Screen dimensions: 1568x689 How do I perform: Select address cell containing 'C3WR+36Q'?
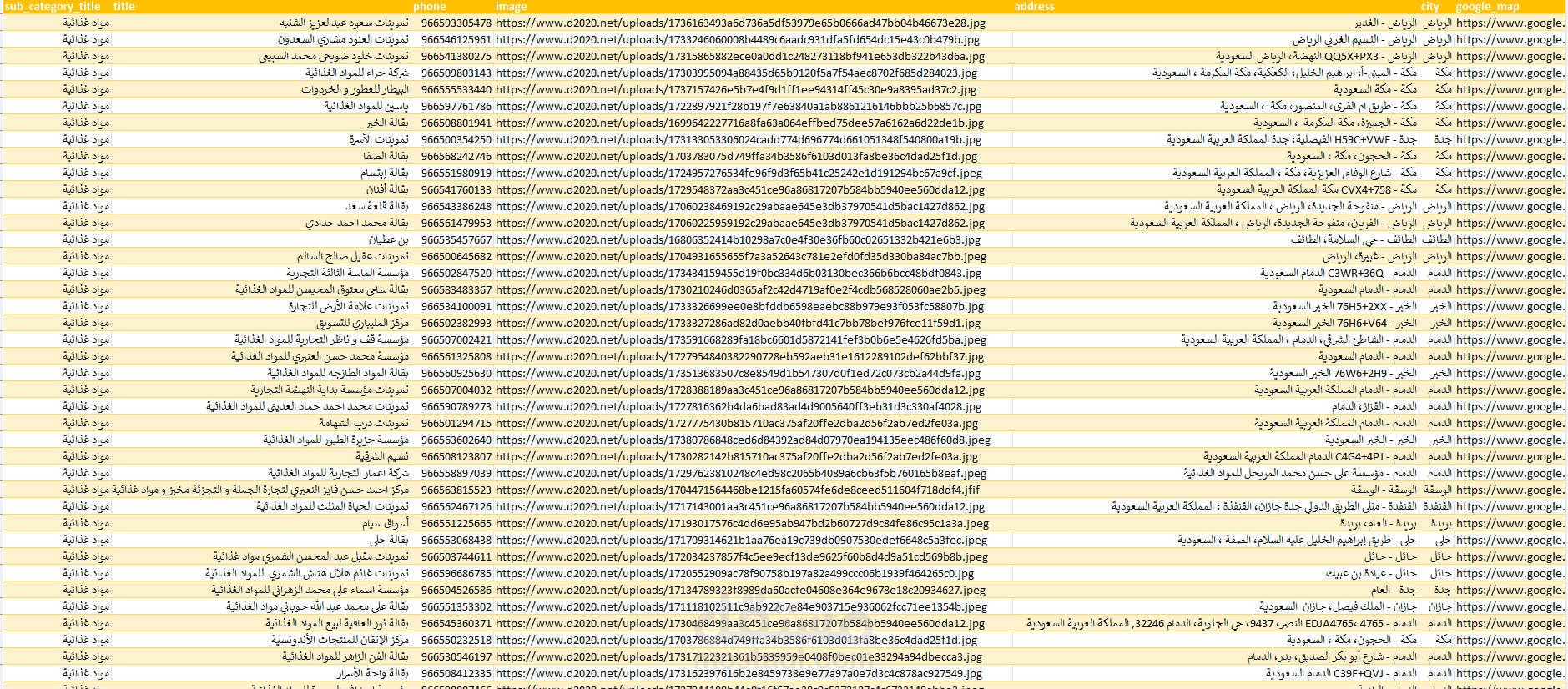(1339, 273)
